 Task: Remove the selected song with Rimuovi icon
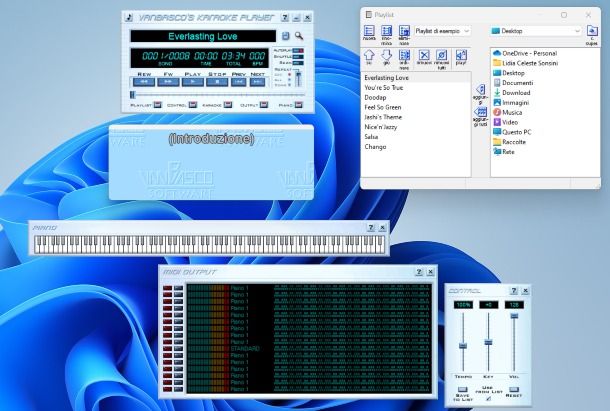pyautogui.click(x=424, y=57)
